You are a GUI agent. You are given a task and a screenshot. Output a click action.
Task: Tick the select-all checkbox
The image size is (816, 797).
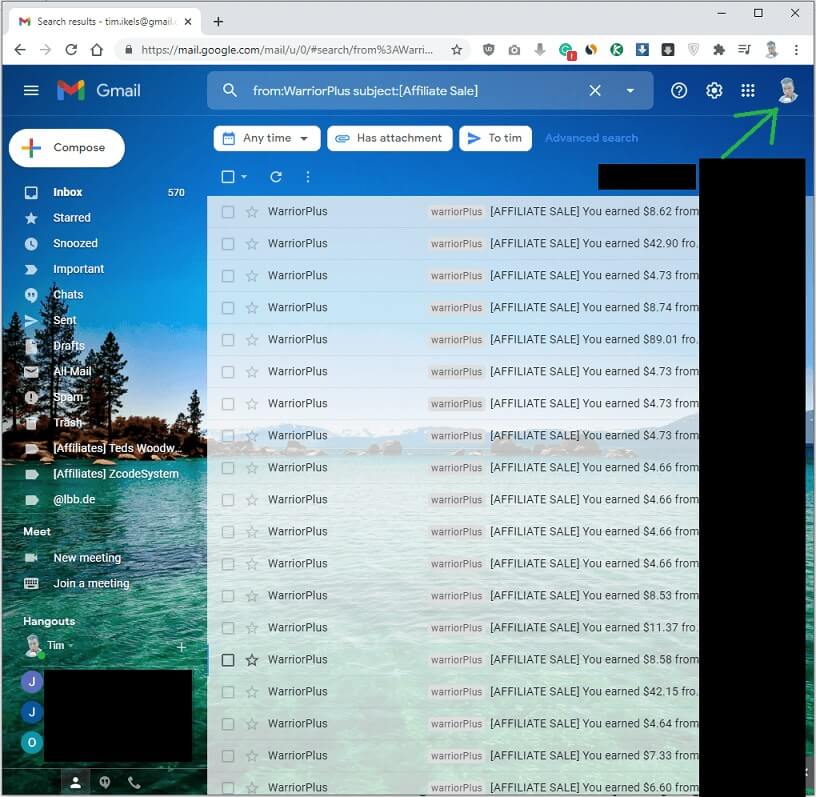(x=228, y=177)
